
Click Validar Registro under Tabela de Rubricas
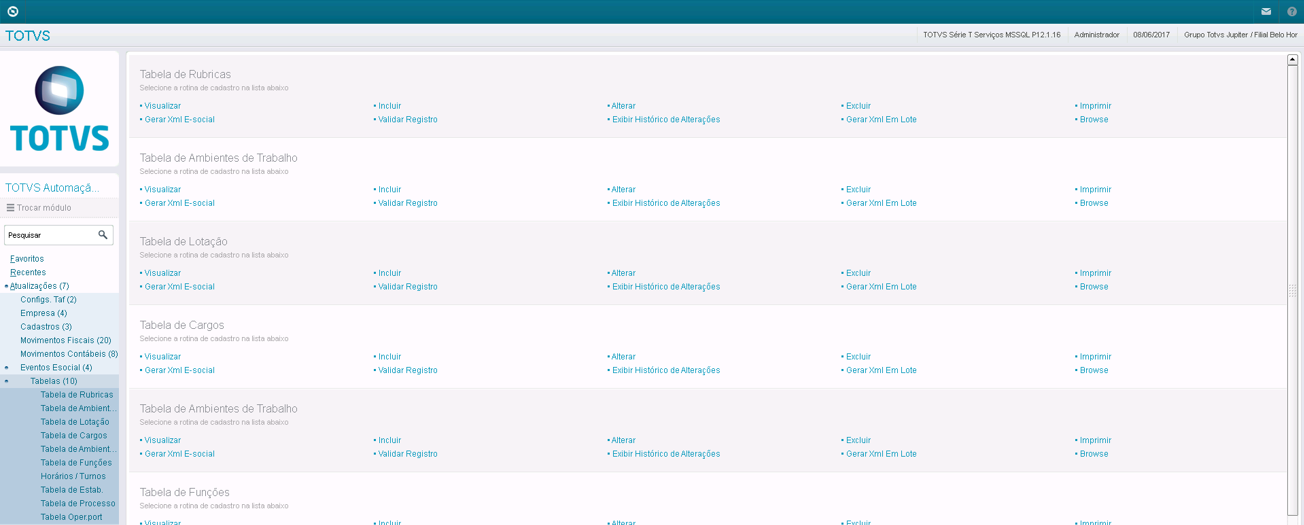point(406,119)
